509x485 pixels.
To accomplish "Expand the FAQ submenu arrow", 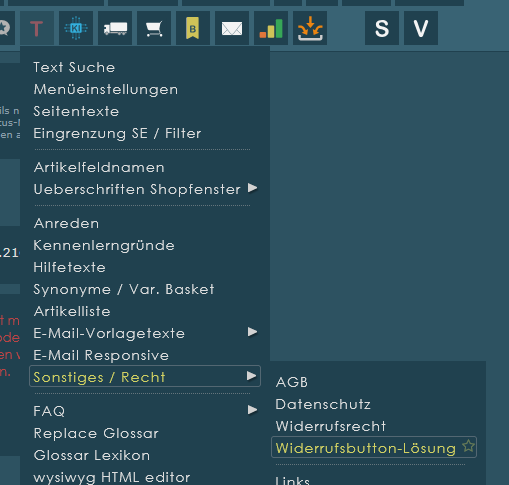I will click(x=252, y=410).
